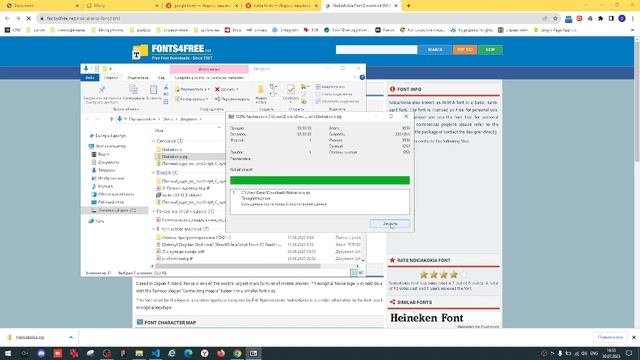Open the download item menu chevron
The width and height of the screenshot is (640, 360).
(71, 338)
